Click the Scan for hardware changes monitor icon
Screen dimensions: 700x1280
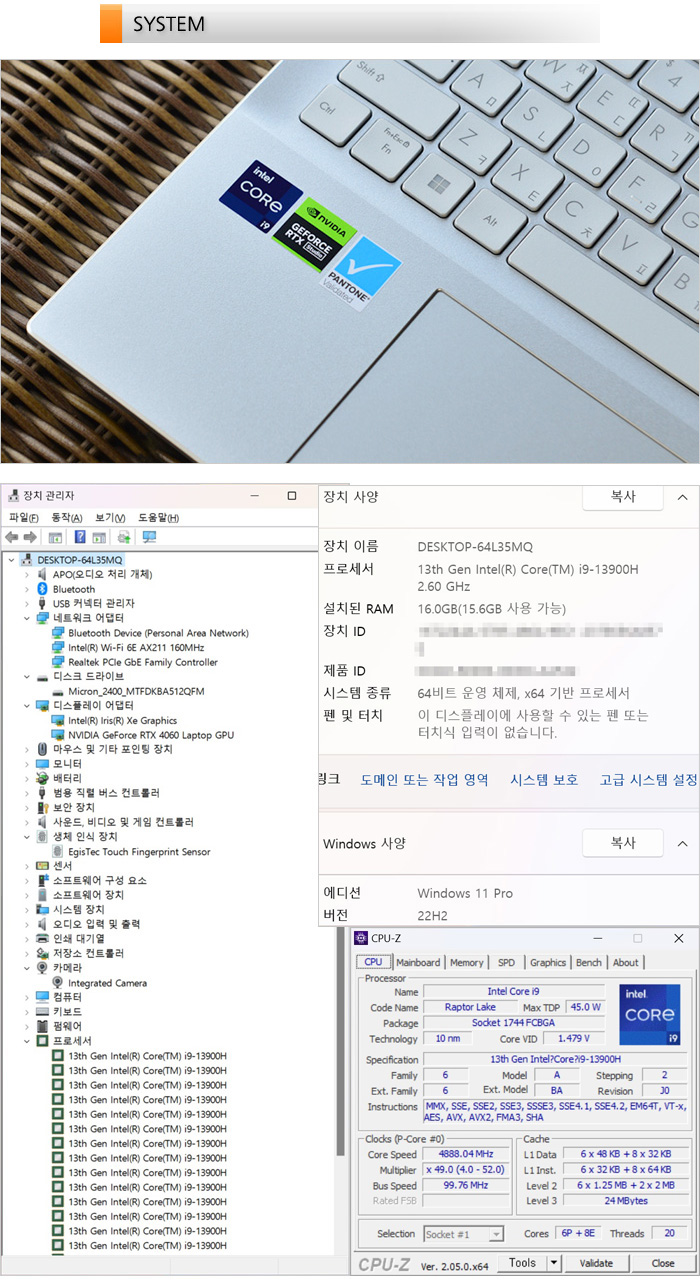[150, 537]
